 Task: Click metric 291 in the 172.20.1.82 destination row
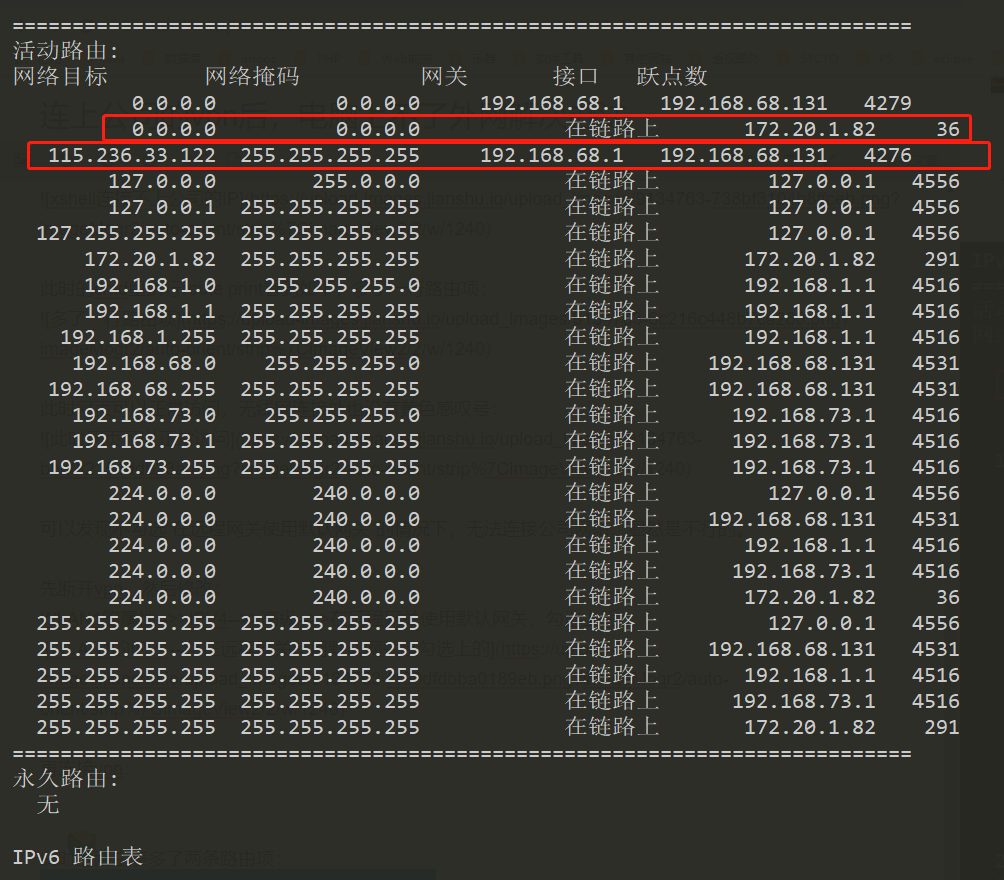click(x=942, y=259)
